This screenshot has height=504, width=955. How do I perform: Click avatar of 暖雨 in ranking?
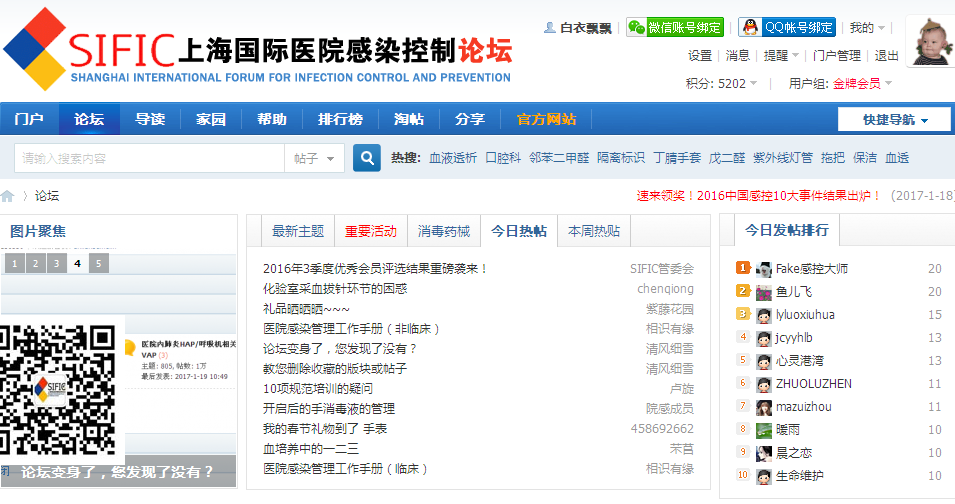tap(764, 430)
